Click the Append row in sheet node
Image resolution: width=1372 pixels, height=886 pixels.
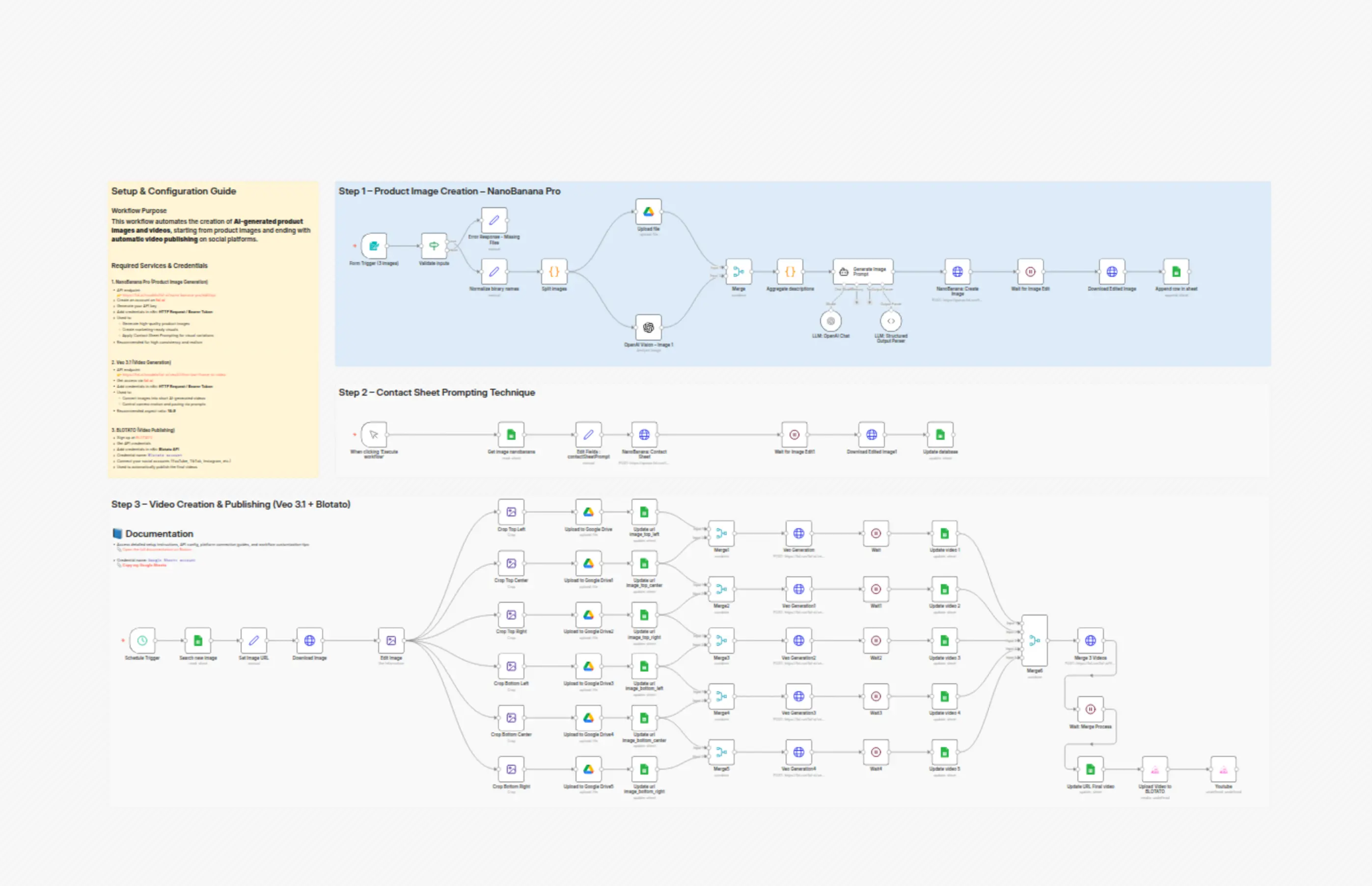1176,271
